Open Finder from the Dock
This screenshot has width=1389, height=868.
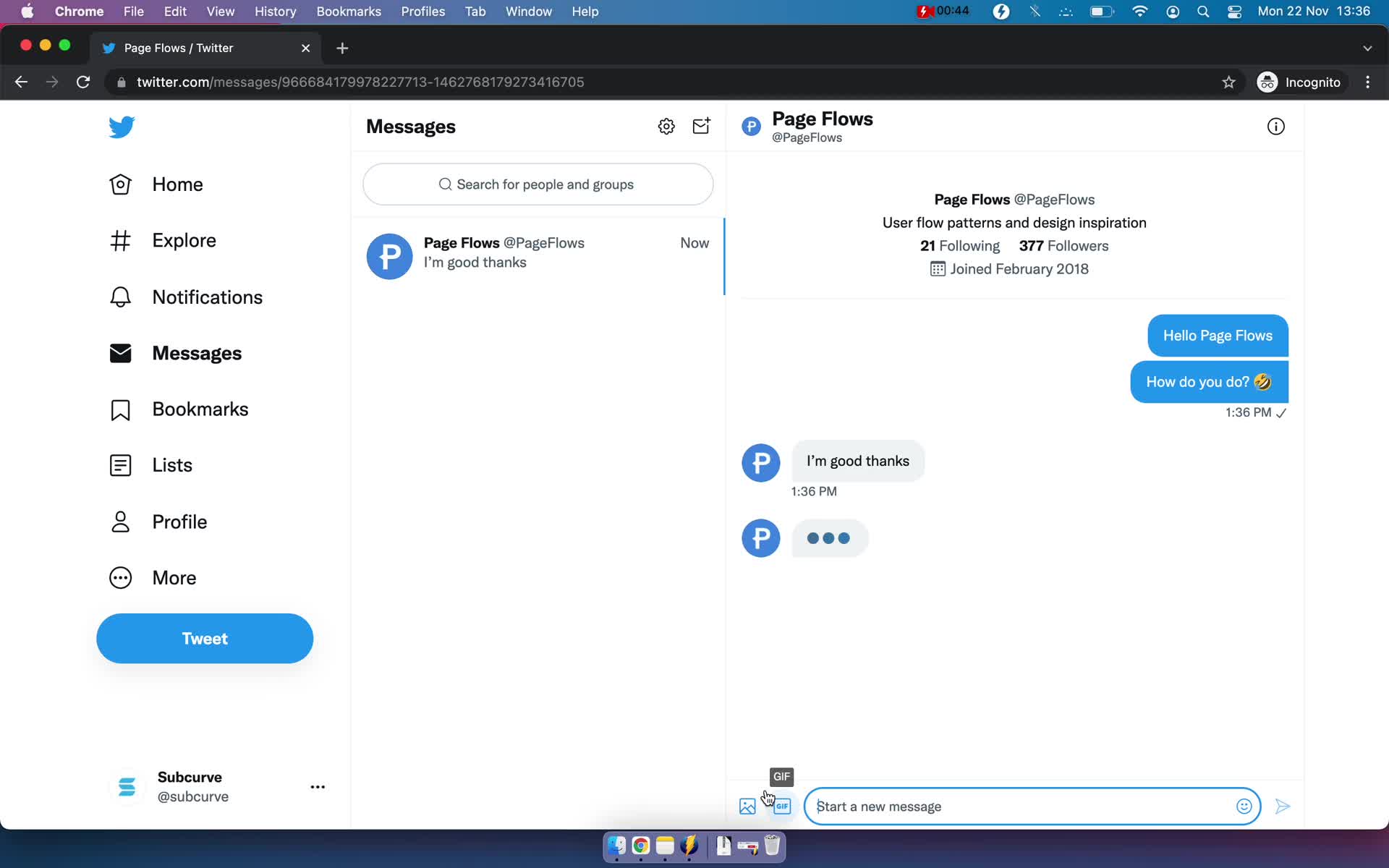click(616, 845)
